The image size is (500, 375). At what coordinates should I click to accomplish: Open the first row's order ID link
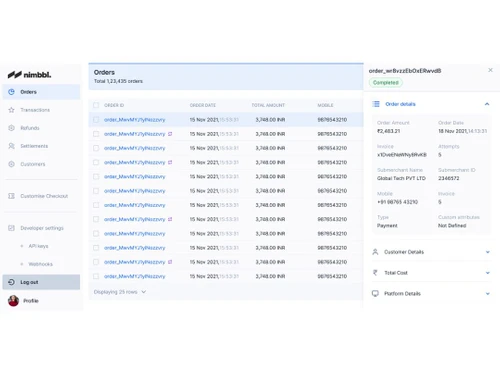coord(134,120)
